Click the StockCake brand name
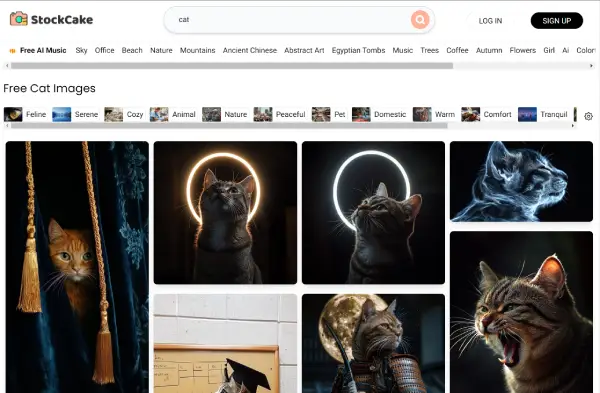This screenshot has height=393, width=600. [x=62, y=20]
